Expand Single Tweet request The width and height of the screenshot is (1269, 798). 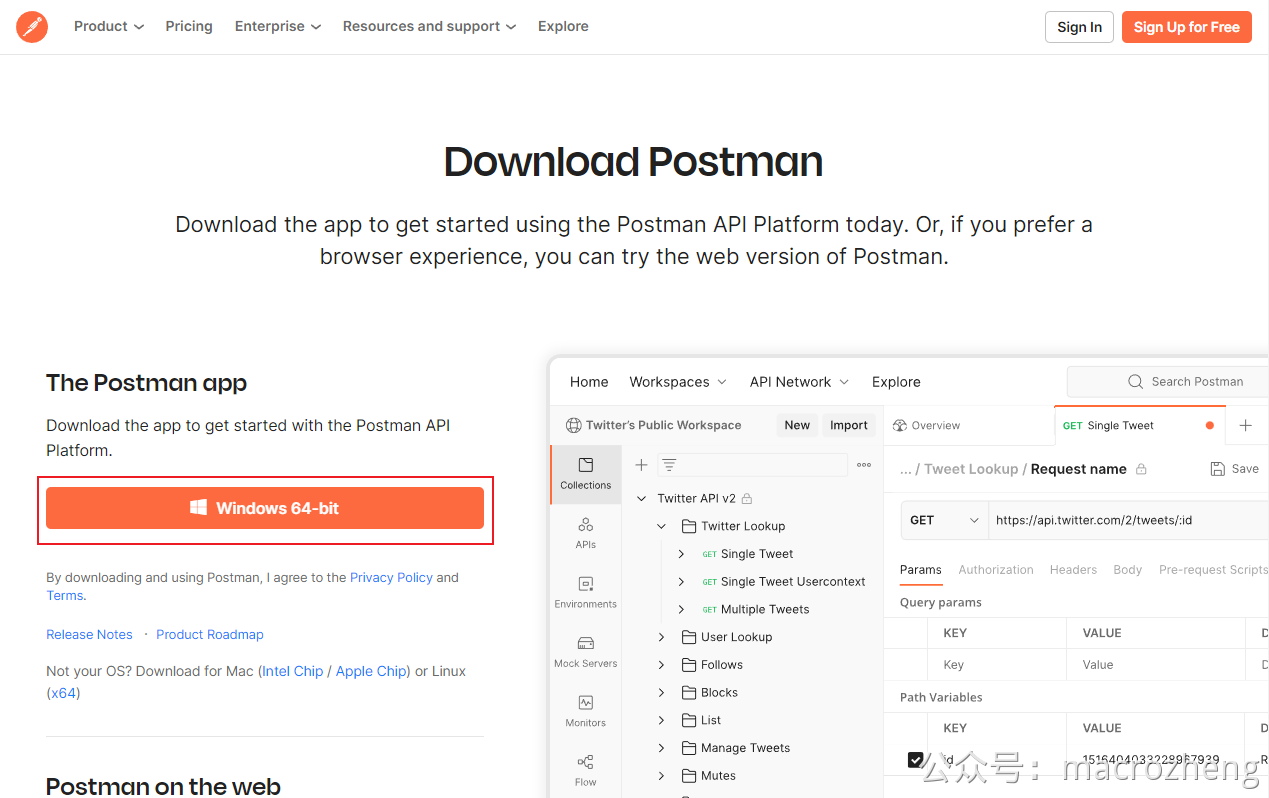681,554
